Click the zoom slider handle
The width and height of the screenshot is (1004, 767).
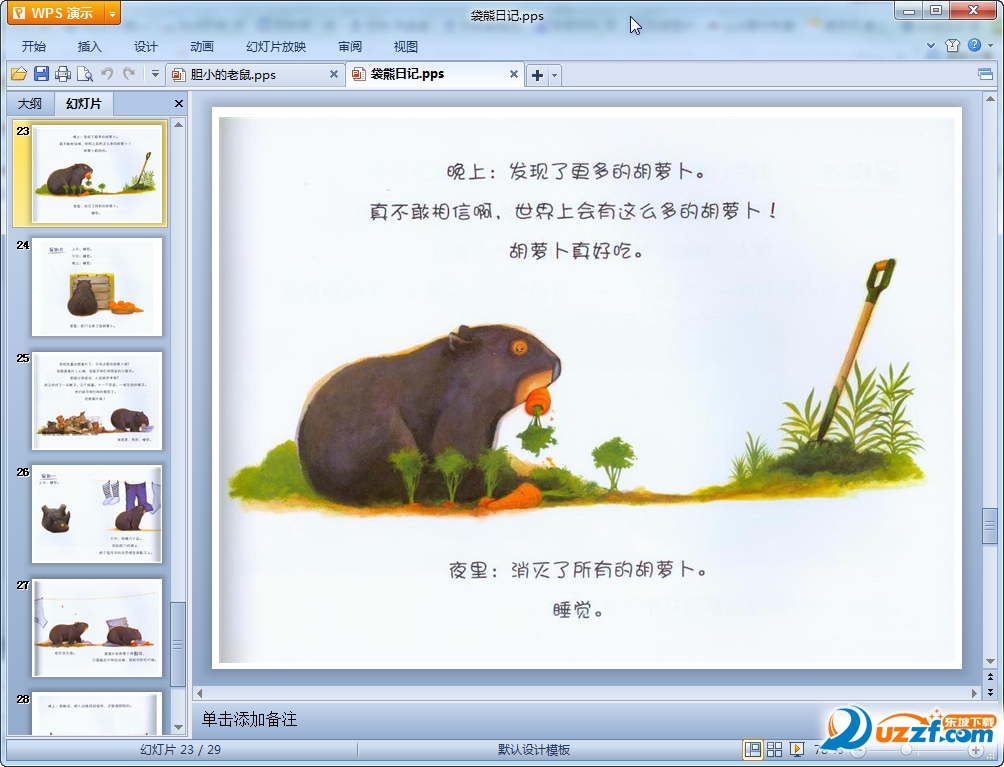point(906,750)
